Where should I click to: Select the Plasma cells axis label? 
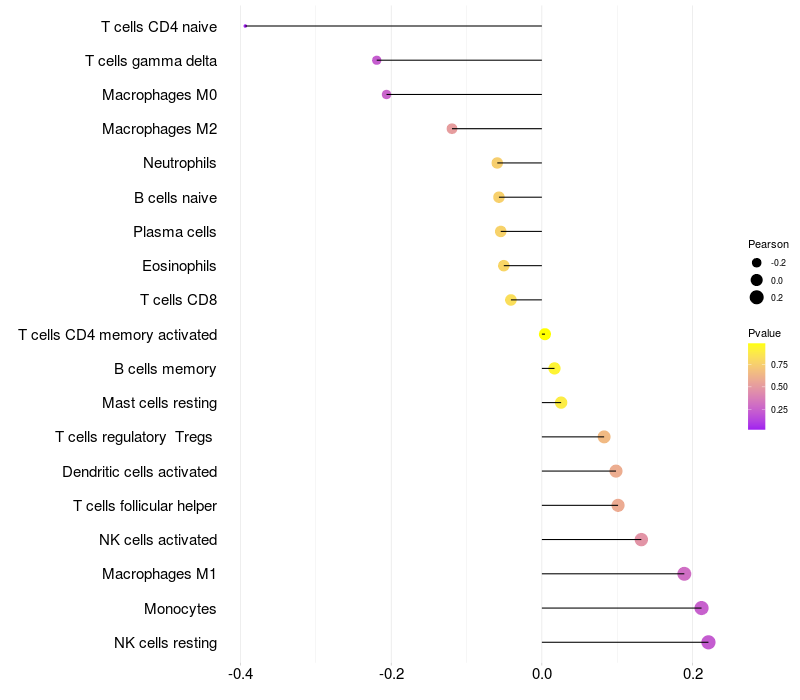pos(175,232)
